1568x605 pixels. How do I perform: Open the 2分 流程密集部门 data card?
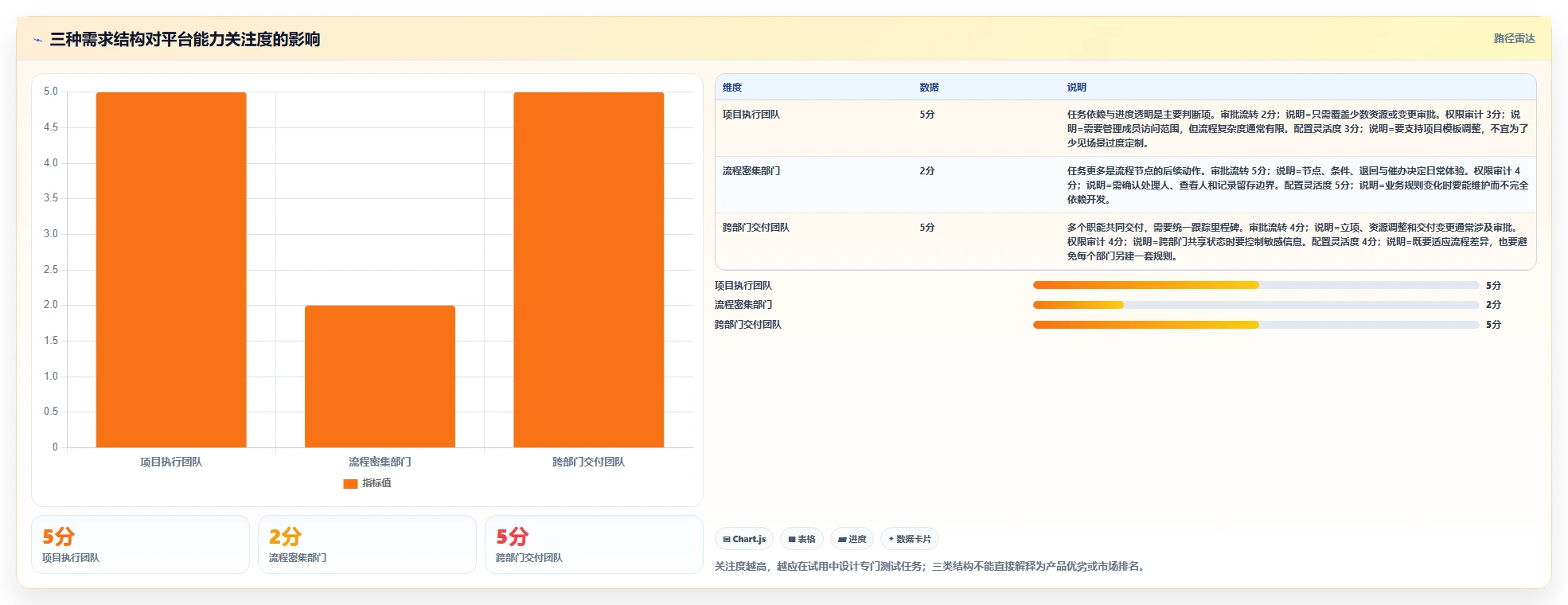coord(367,544)
